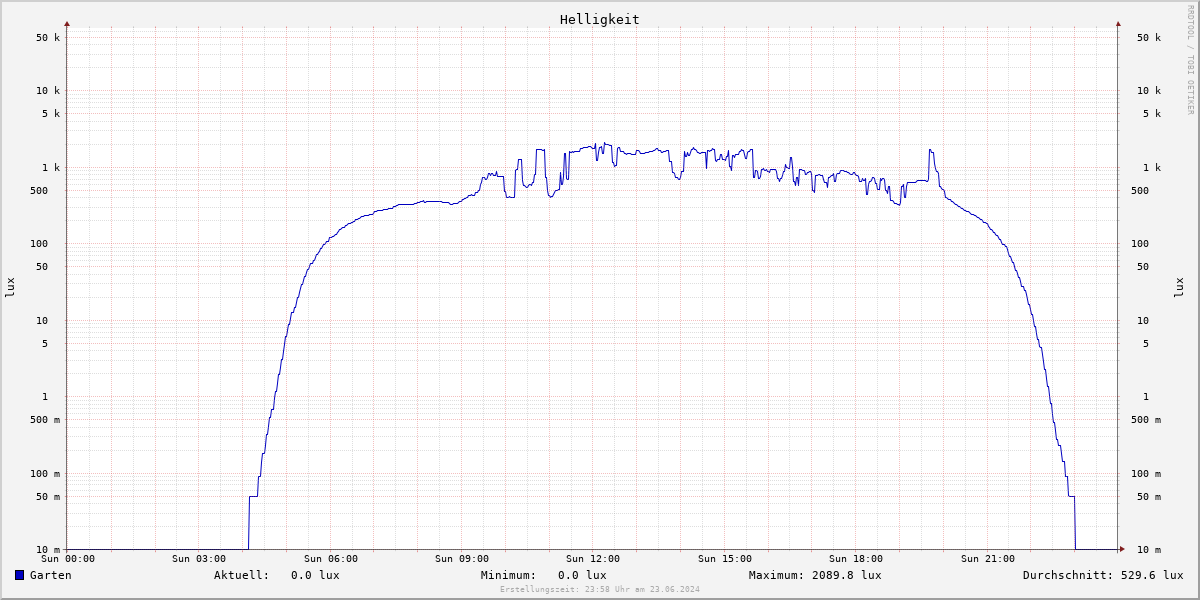Click the Sun 12:00 time axis label
The image size is (1200, 600).
click(x=593, y=559)
